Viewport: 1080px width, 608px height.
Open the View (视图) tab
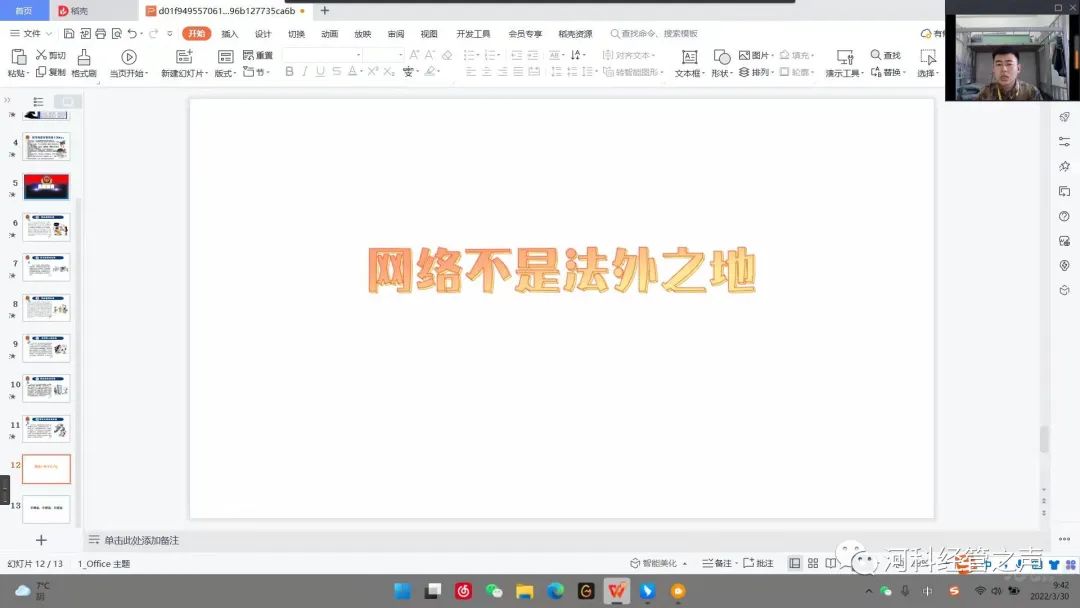428,34
